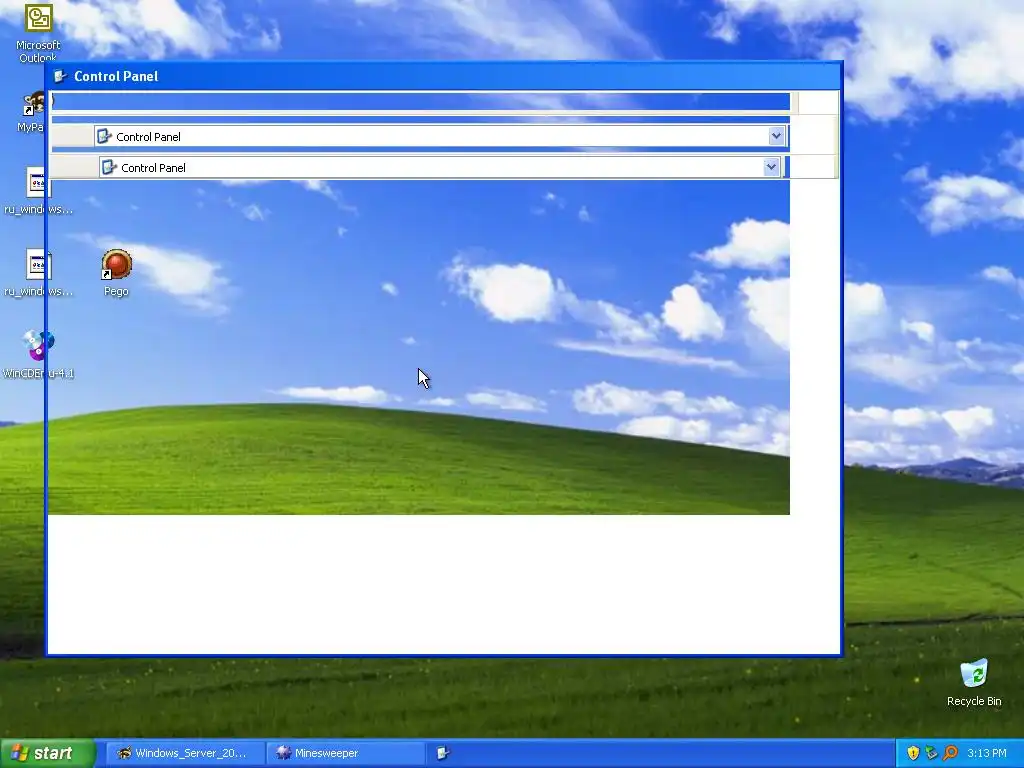This screenshot has height=768, width=1024.
Task: Expand the lower Control Panel address dropdown arrow
Action: 771,167
